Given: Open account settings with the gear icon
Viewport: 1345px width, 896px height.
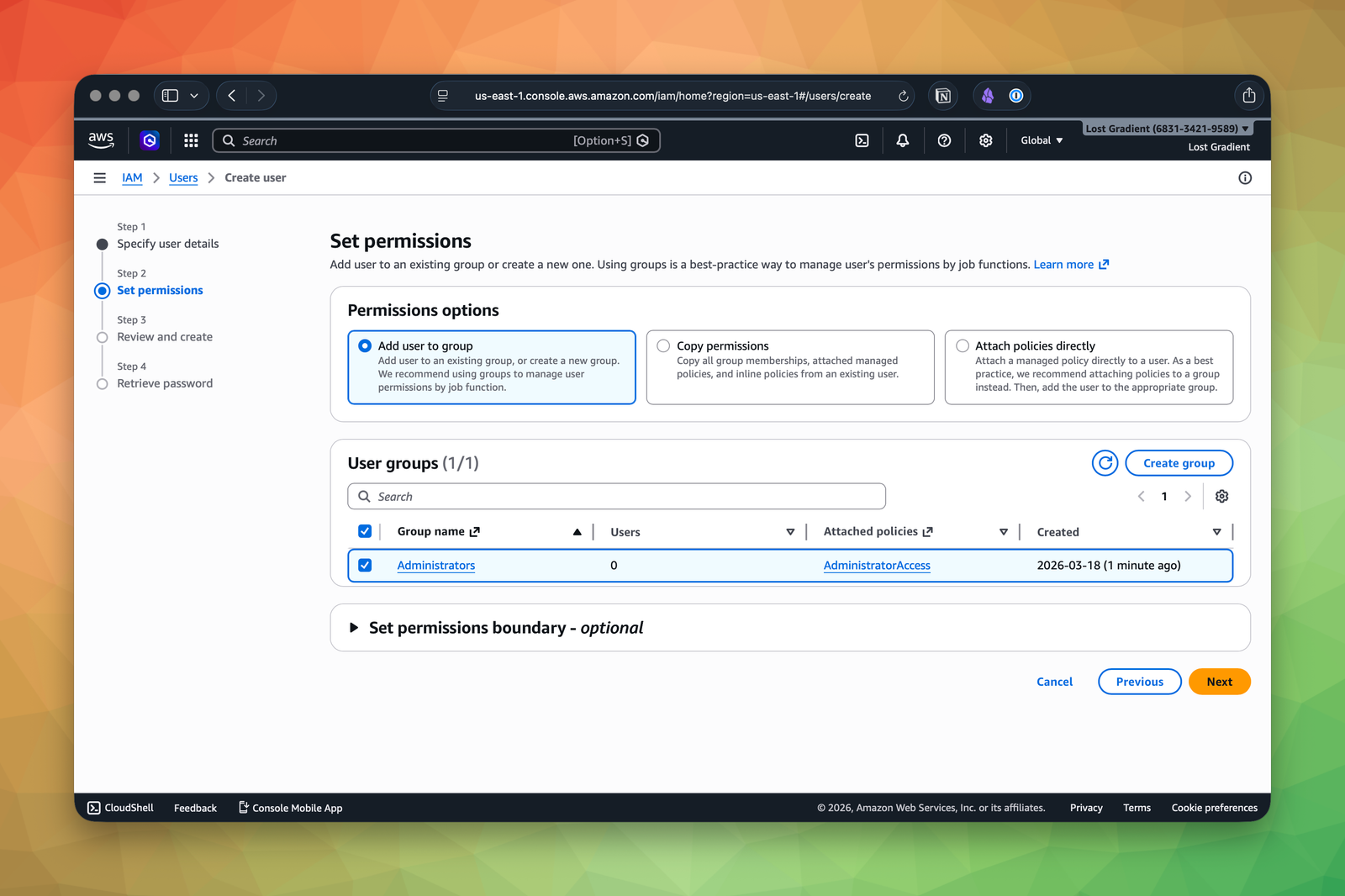Looking at the screenshot, I should [985, 140].
